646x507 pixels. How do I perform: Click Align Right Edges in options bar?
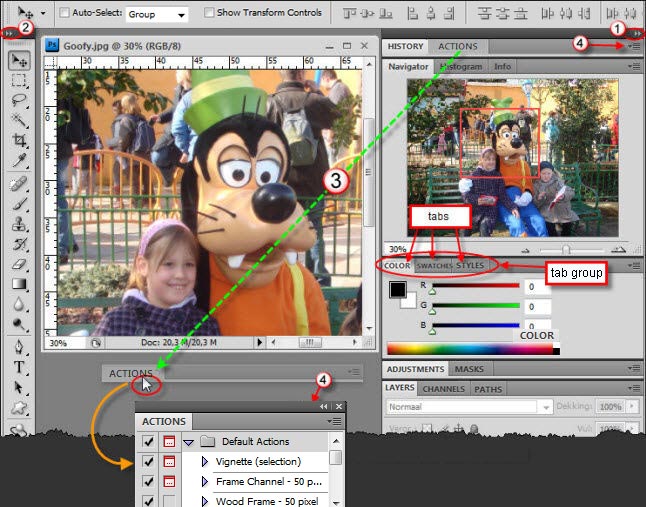point(449,14)
